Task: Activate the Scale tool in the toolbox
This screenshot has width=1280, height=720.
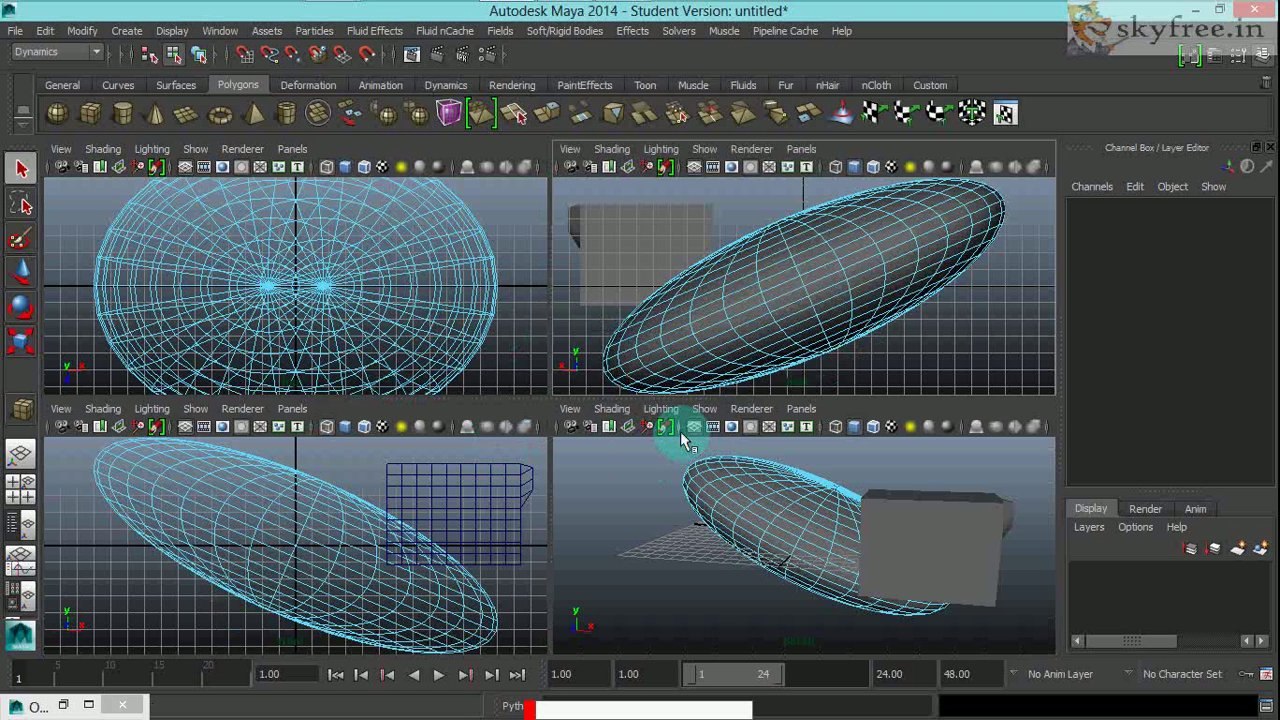Action: point(22,341)
